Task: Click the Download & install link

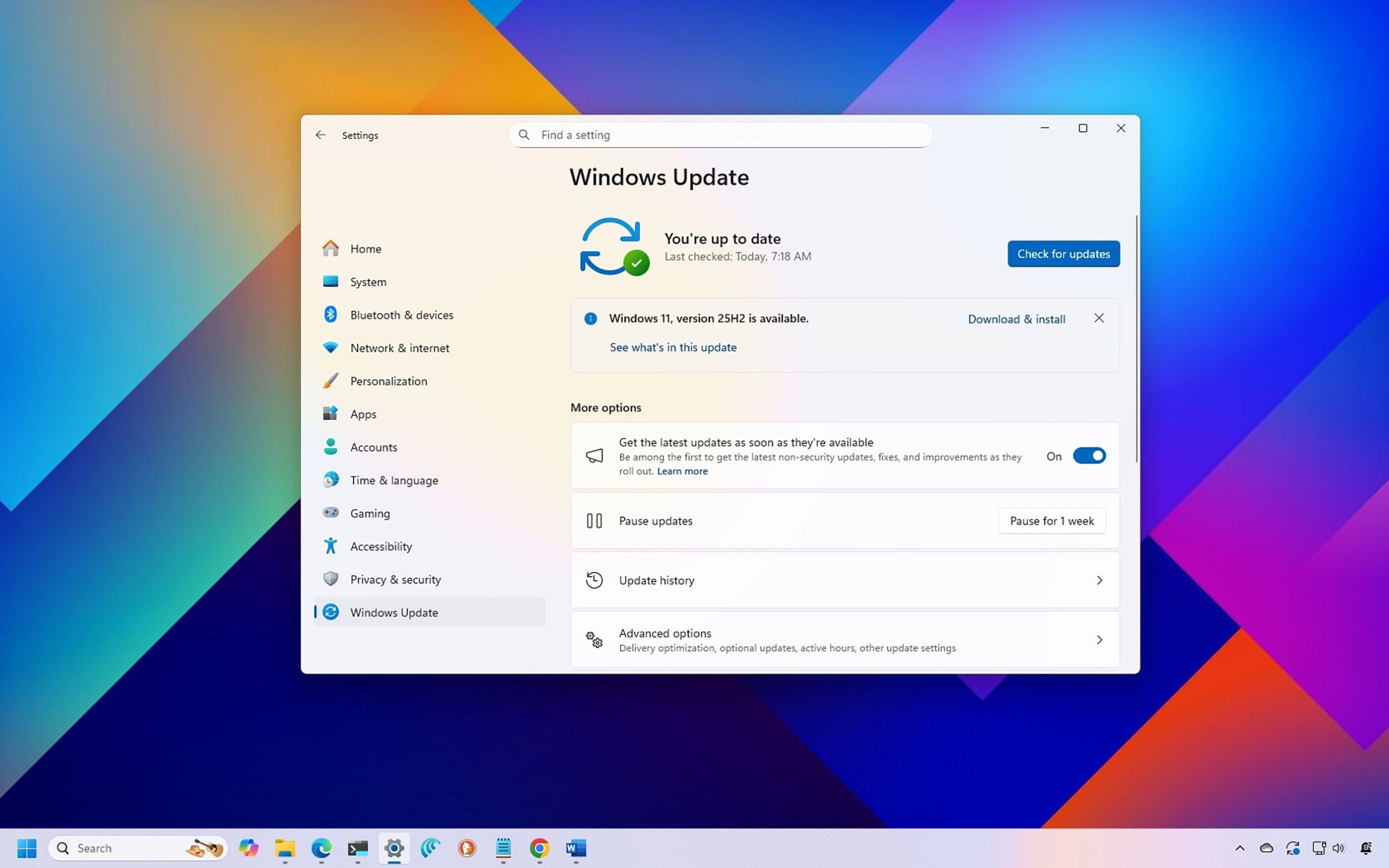Action: pyautogui.click(x=1016, y=319)
